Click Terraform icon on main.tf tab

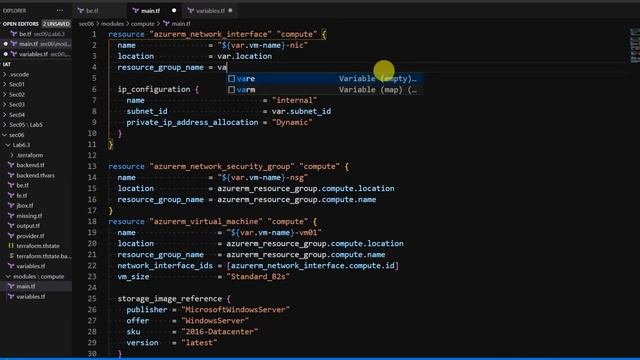tap(136, 11)
